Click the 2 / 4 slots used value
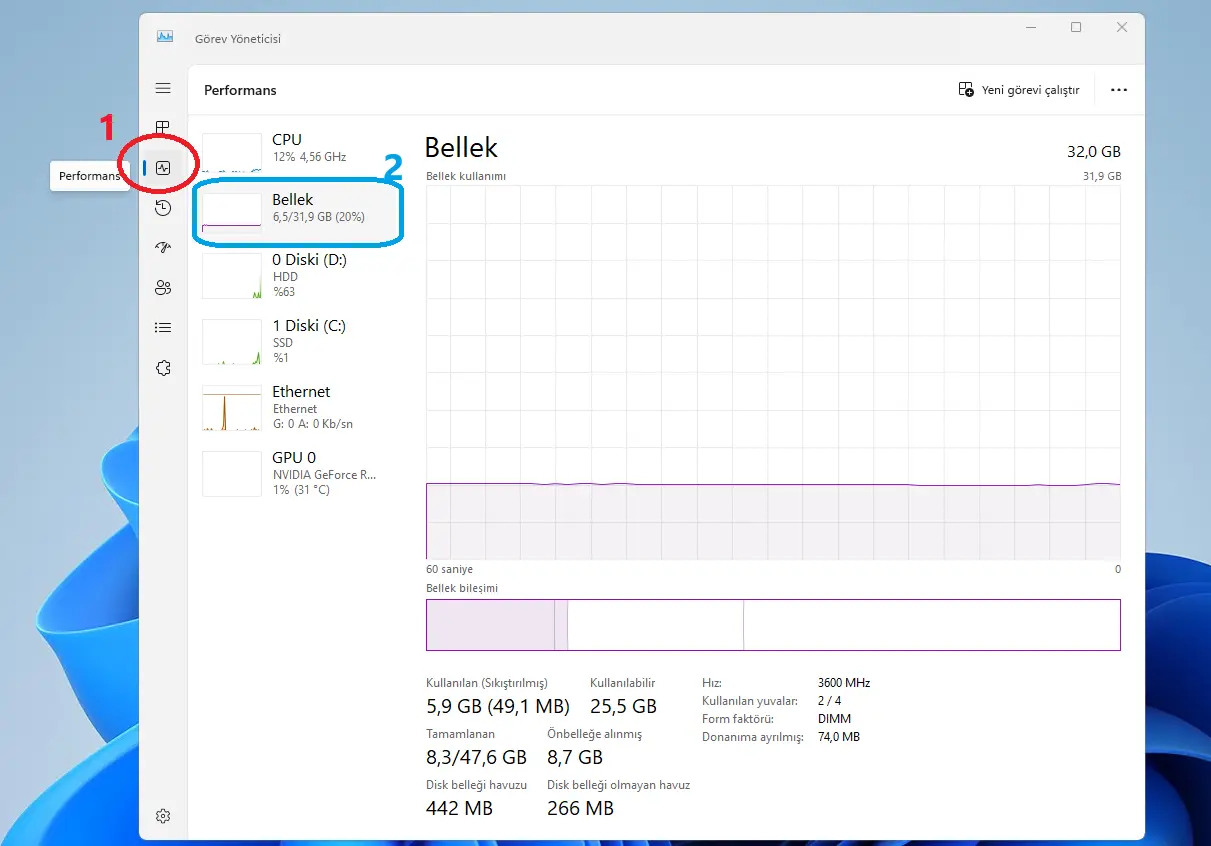Image resolution: width=1211 pixels, height=846 pixels. pos(829,701)
